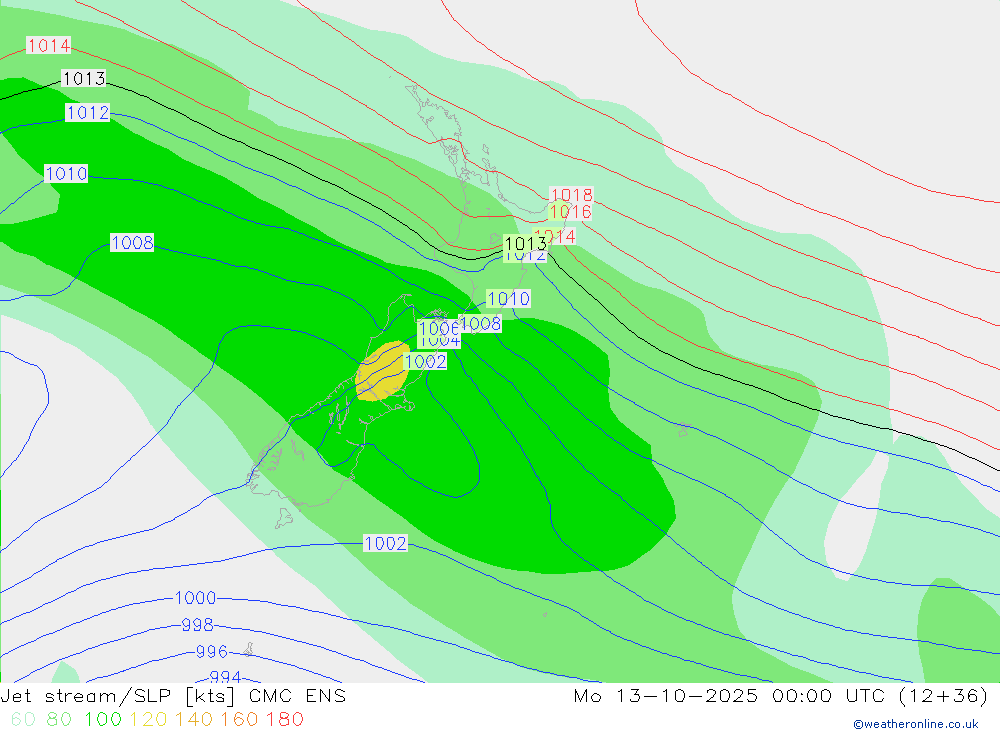This screenshot has height=733, width=1000.
Task: Open the ©weatheronline.co.uk credit link
Action: (x=916, y=724)
